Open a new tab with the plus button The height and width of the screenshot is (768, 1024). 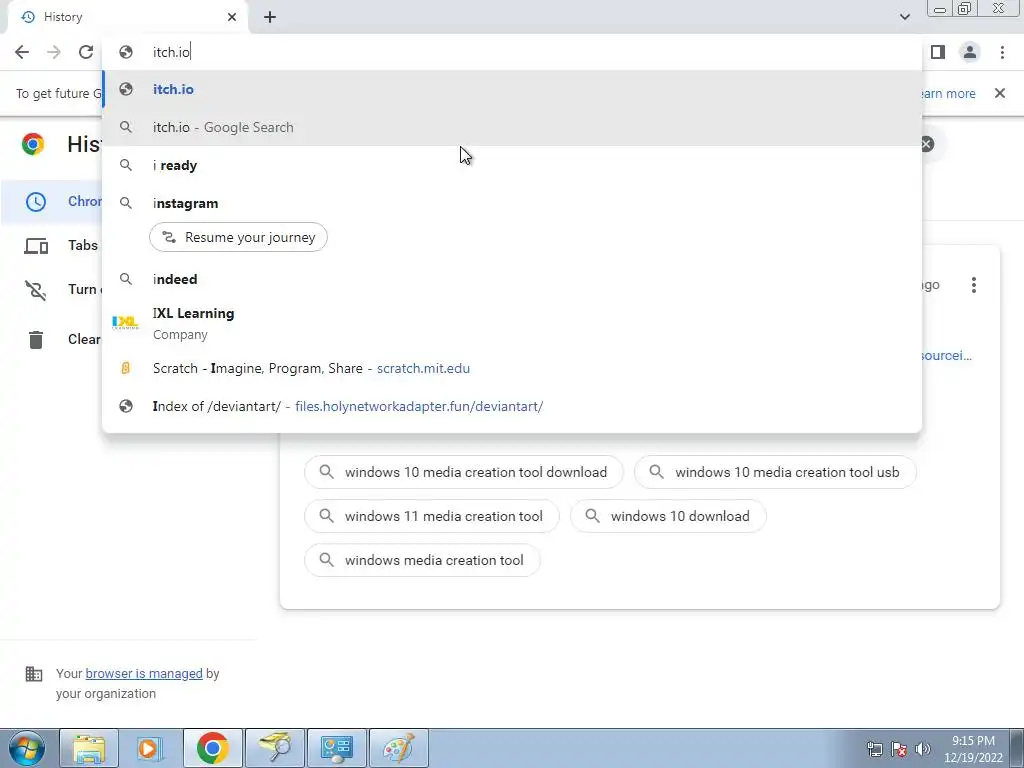tap(270, 18)
